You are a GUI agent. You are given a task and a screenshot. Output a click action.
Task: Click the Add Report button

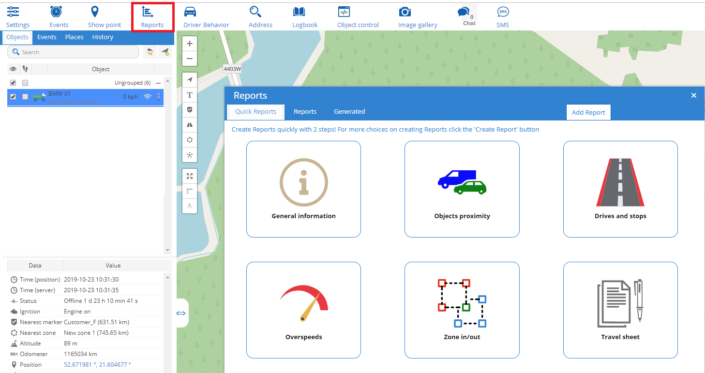[588, 112]
